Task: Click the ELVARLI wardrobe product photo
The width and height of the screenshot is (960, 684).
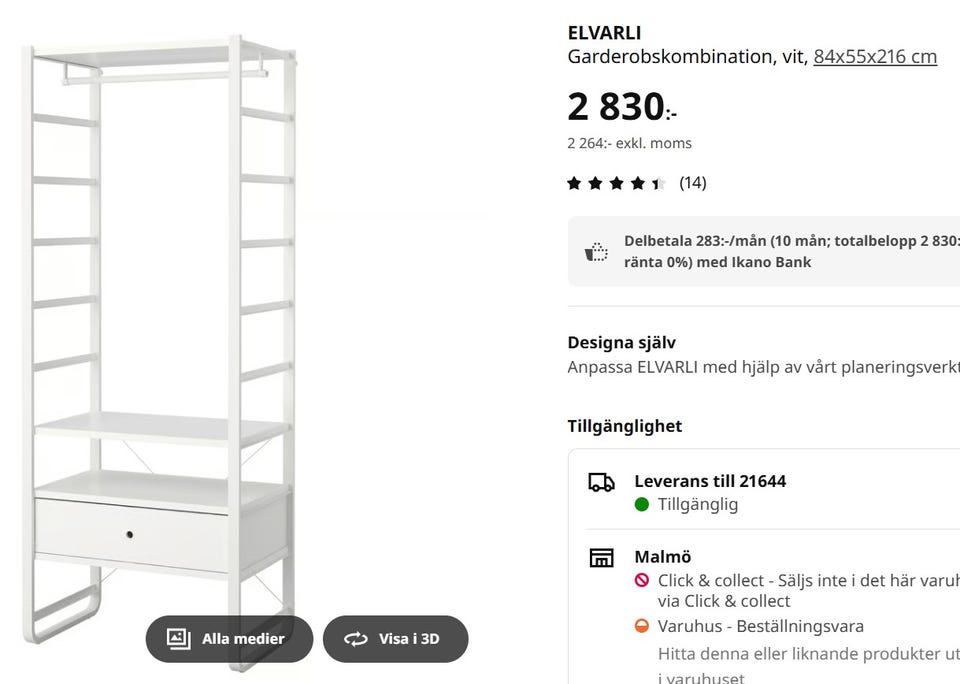Action: point(160,320)
